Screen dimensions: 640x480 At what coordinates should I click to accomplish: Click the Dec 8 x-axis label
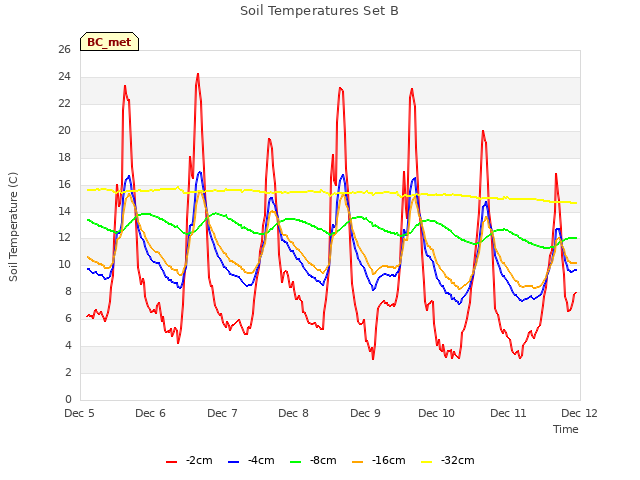pyautogui.click(x=293, y=413)
